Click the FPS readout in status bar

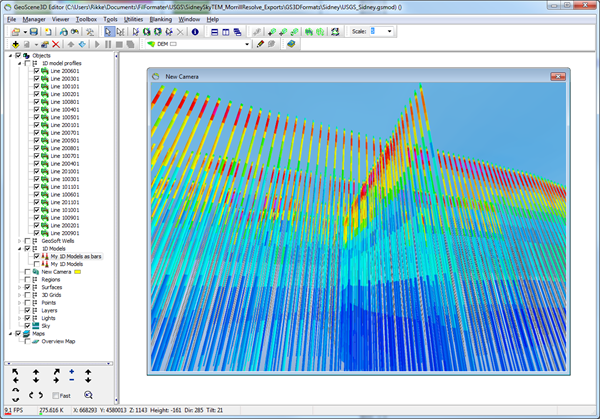click(14, 410)
